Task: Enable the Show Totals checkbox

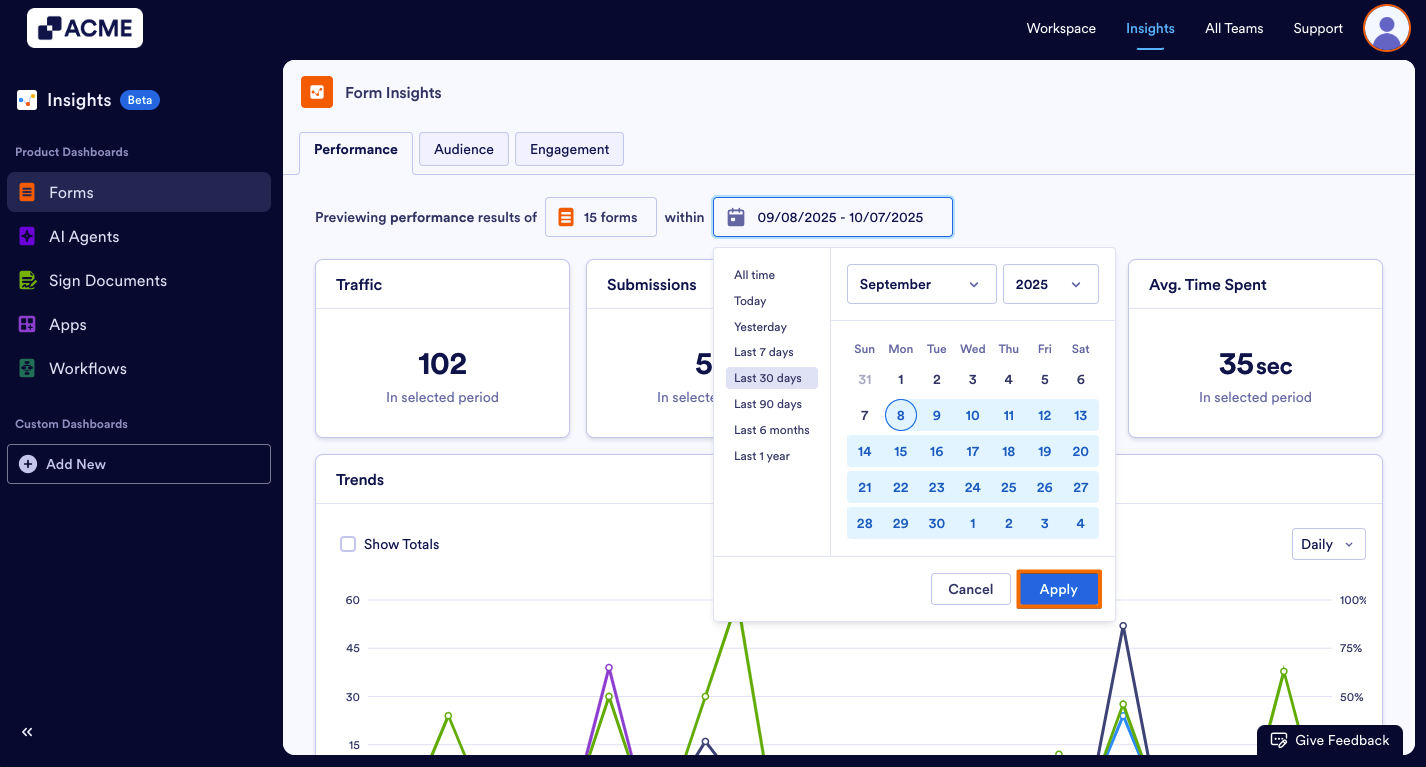Action: [348, 544]
